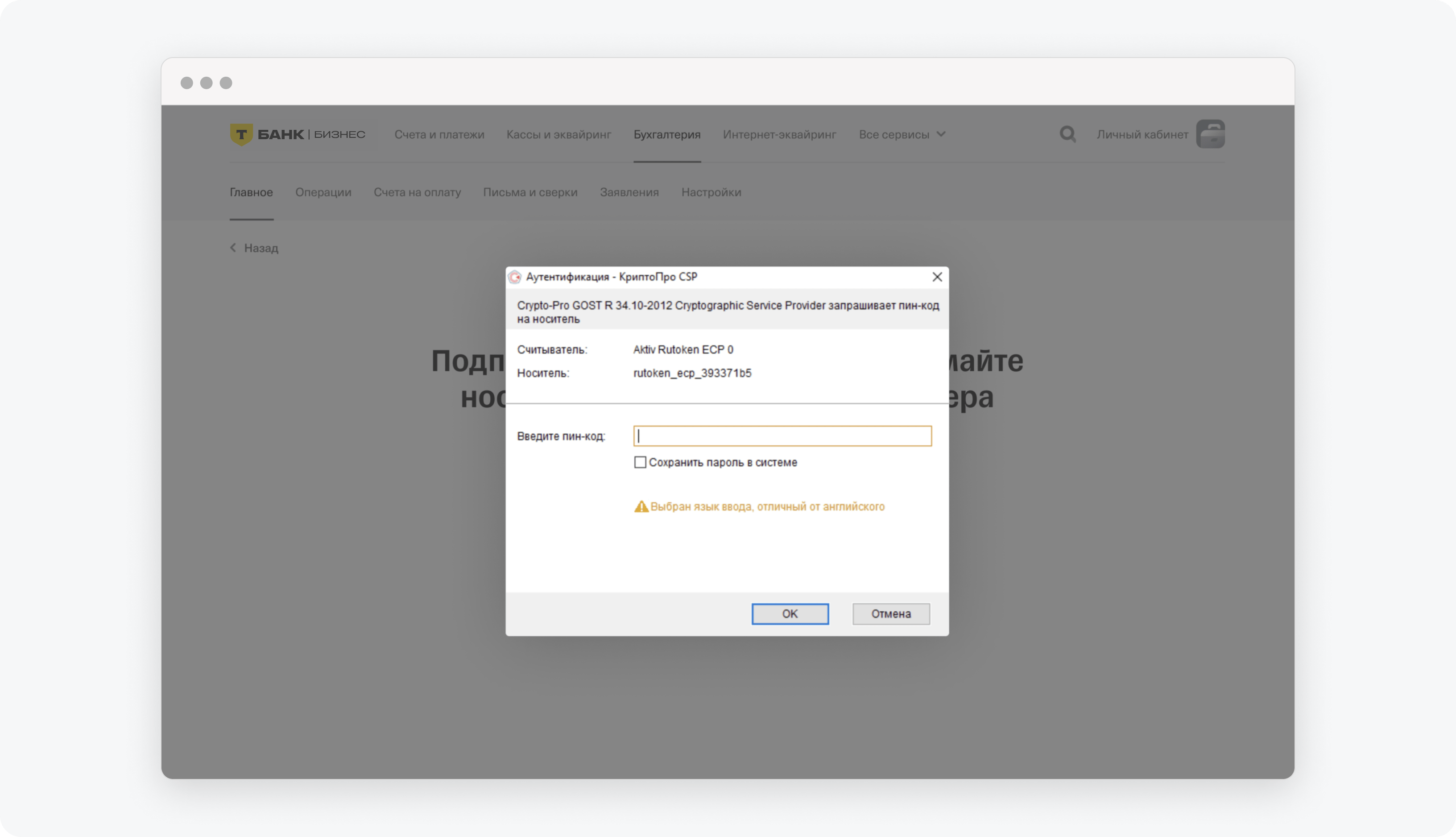Select the 'Бухгалтерия' menu item
Image resolution: width=1456 pixels, height=837 pixels.
click(667, 135)
